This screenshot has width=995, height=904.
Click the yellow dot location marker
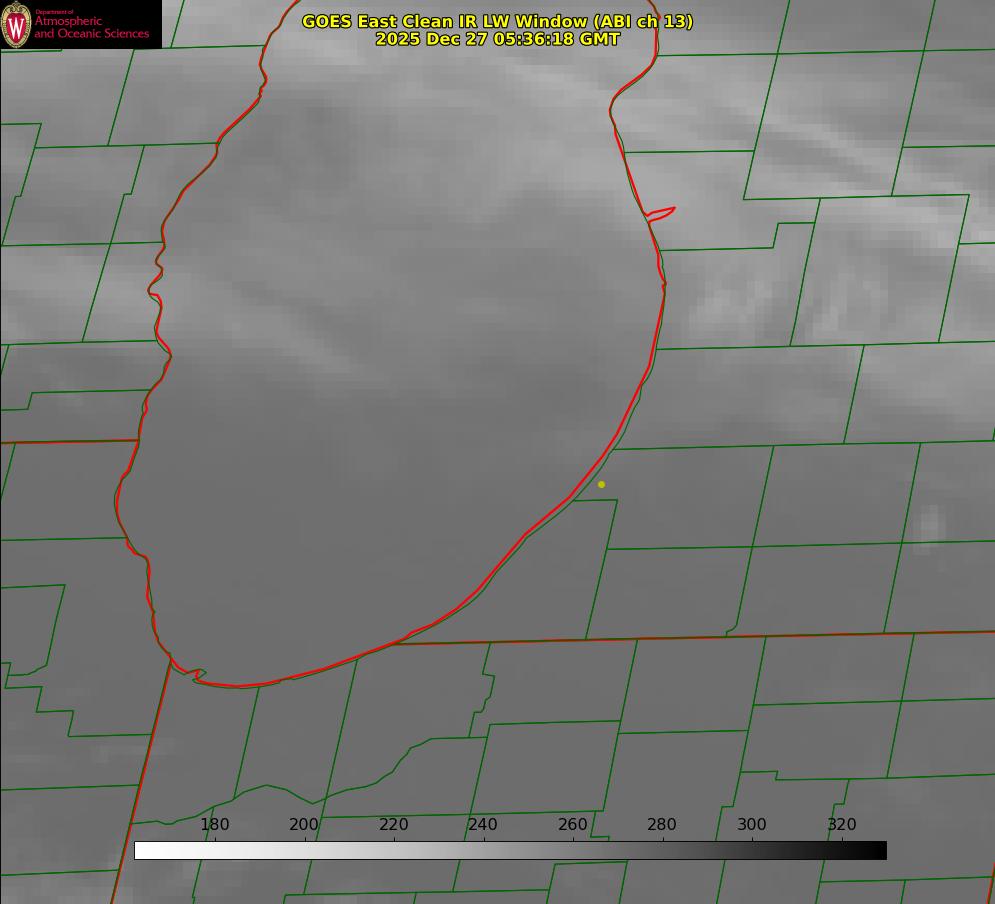point(601,484)
